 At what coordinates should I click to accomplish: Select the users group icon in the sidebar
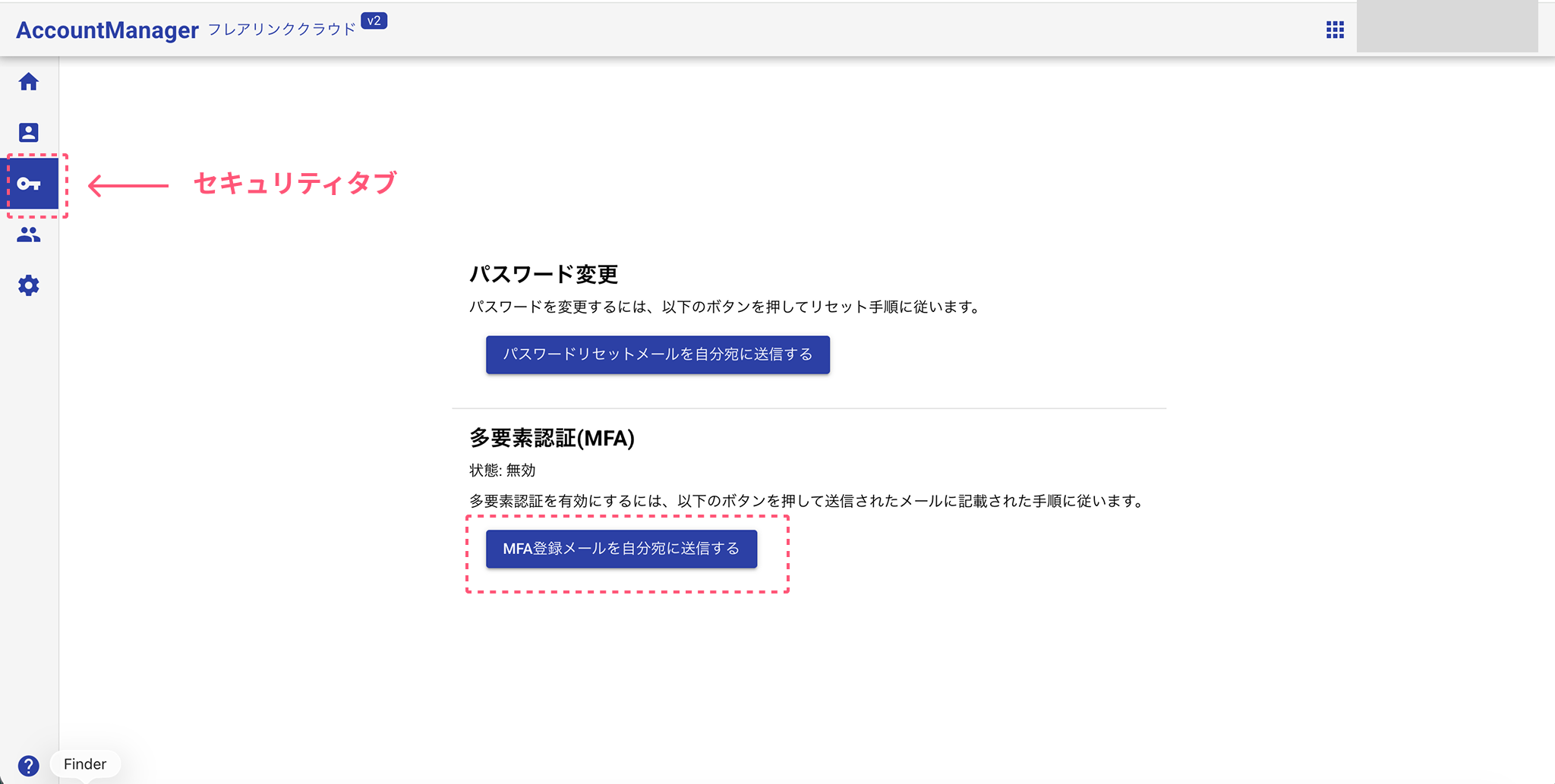click(29, 235)
